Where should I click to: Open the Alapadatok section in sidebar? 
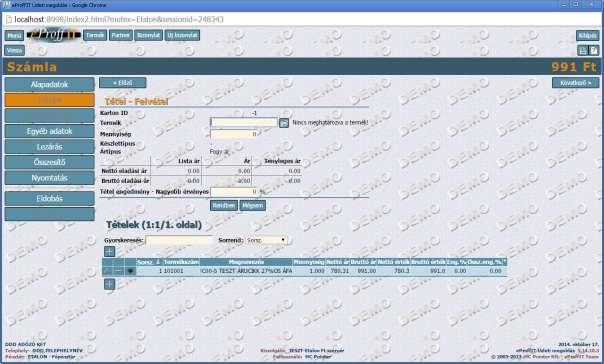click(x=49, y=84)
